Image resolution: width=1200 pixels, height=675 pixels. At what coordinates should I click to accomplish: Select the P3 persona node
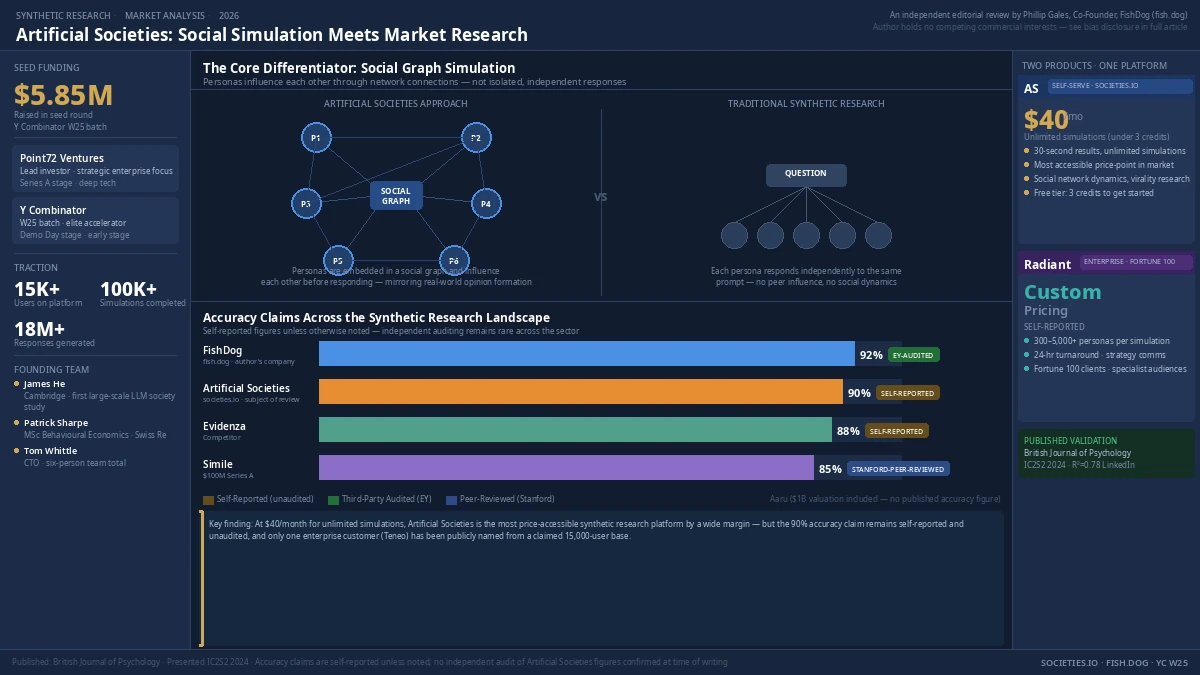tap(306, 204)
